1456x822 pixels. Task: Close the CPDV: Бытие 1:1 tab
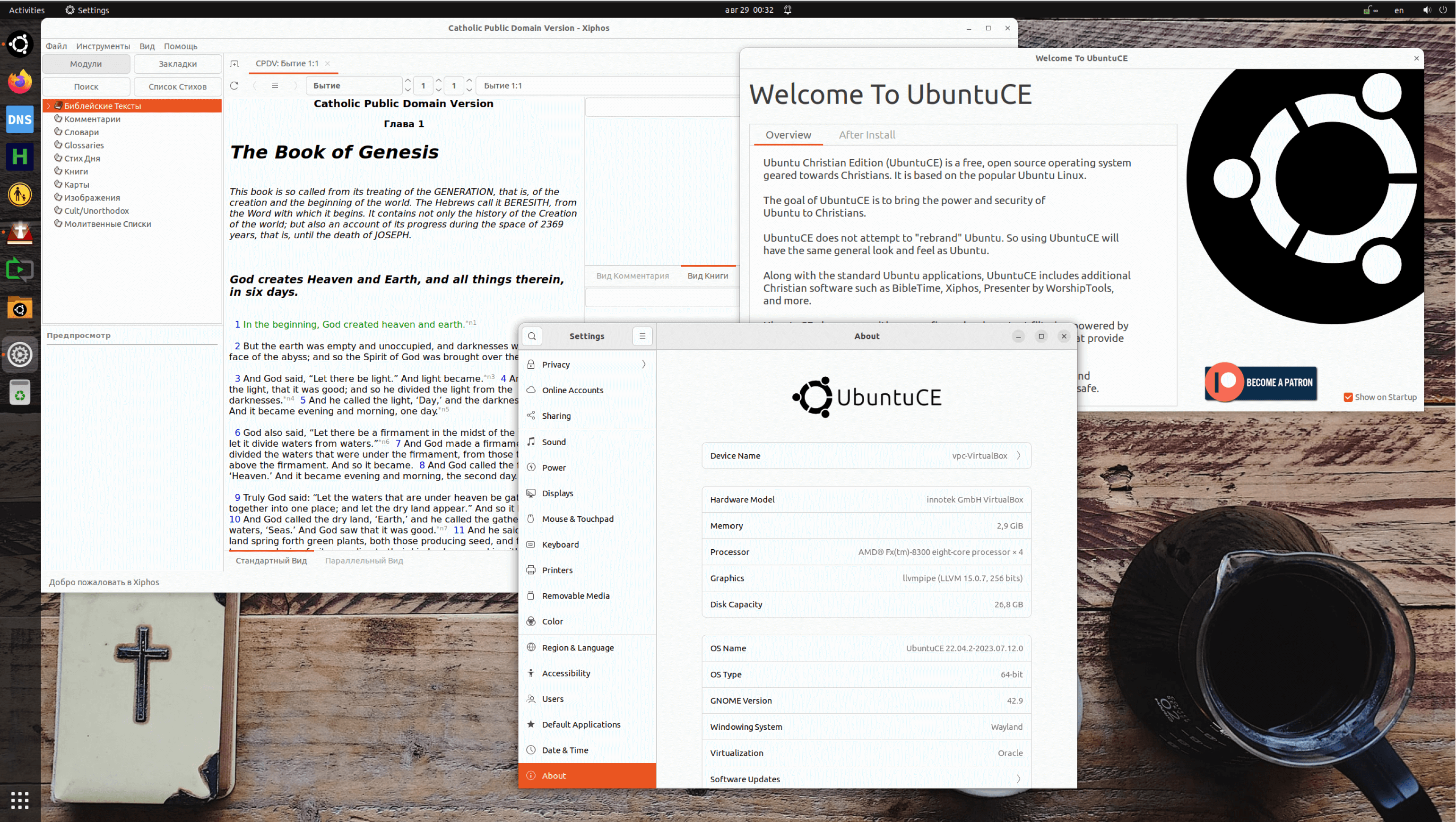click(x=327, y=63)
